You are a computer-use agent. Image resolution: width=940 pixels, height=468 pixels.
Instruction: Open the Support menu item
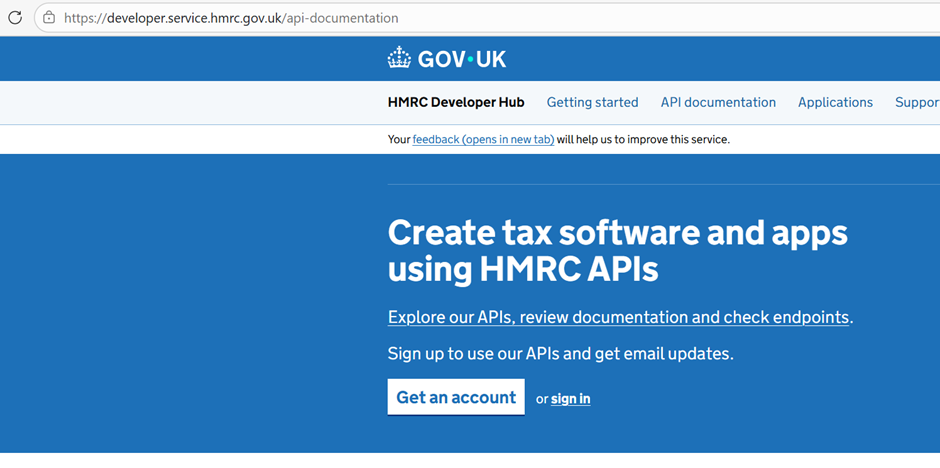917,102
